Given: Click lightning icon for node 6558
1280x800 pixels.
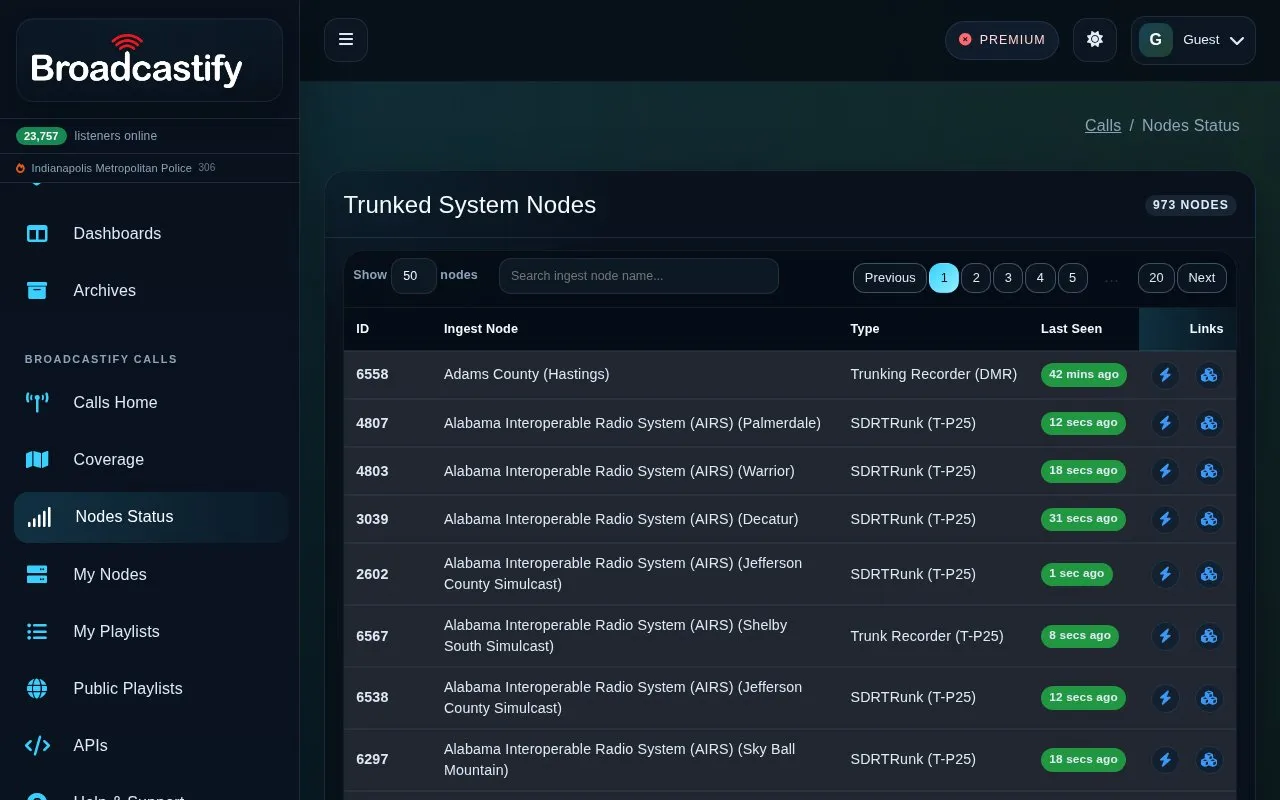Looking at the screenshot, I should click(x=1165, y=375).
